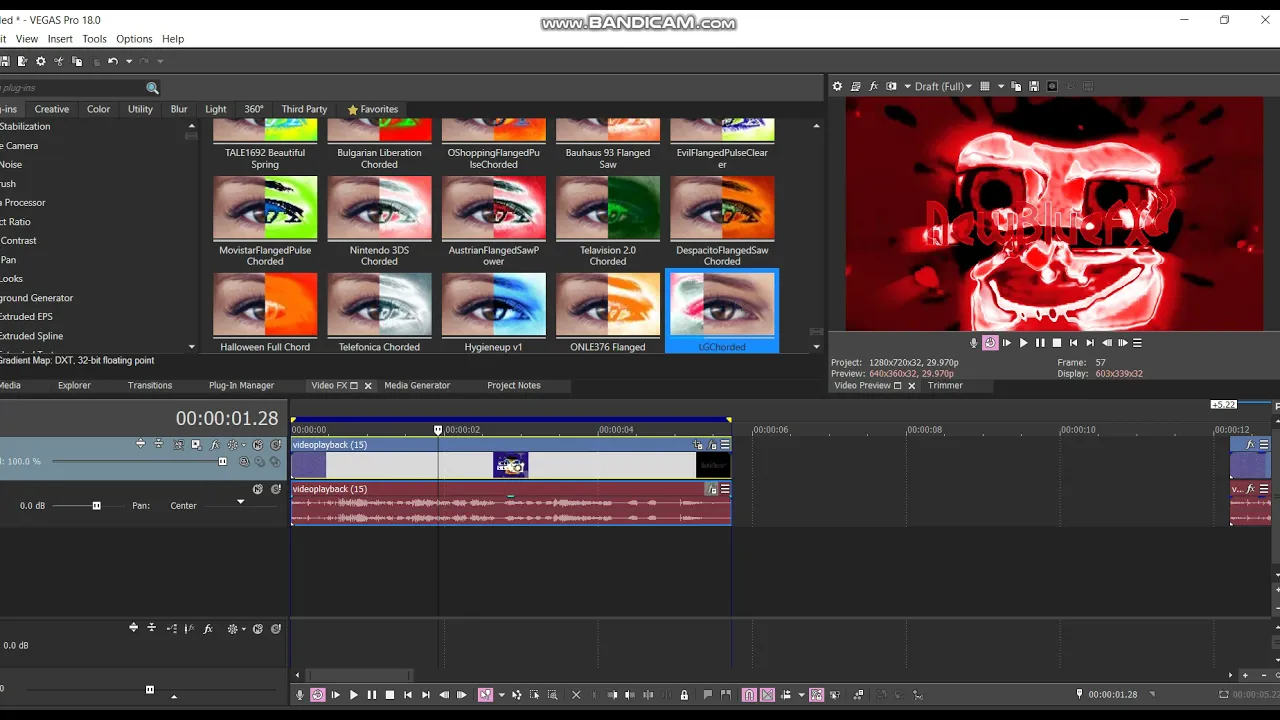The height and width of the screenshot is (720, 1280).
Task: Click the presets panel scroll-up arrow
Action: click(x=816, y=126)
